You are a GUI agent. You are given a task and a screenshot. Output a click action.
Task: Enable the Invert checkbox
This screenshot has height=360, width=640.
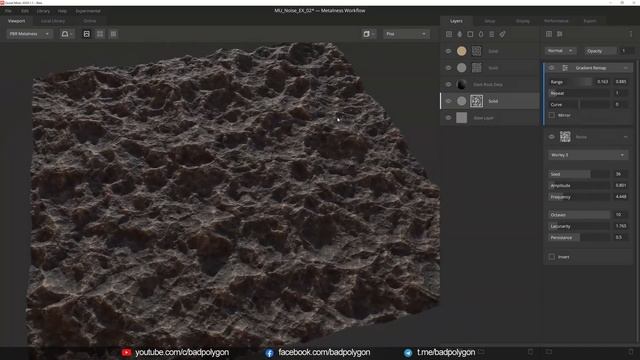coord(552,257)
